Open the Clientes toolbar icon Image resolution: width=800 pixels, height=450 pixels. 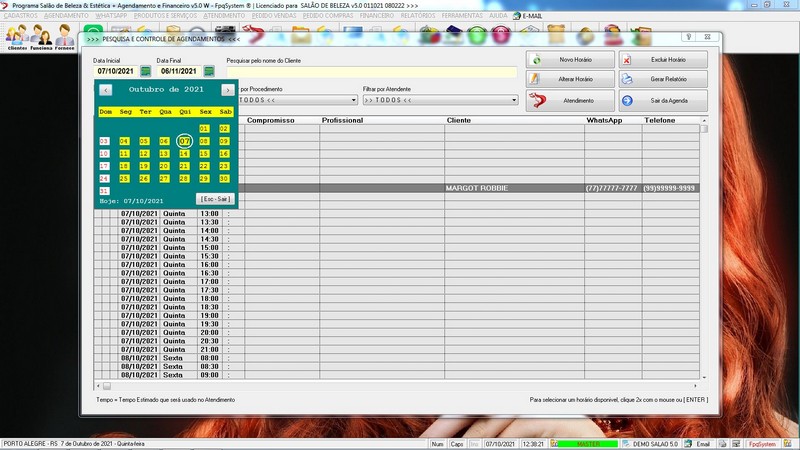click(x=17, y=37)
